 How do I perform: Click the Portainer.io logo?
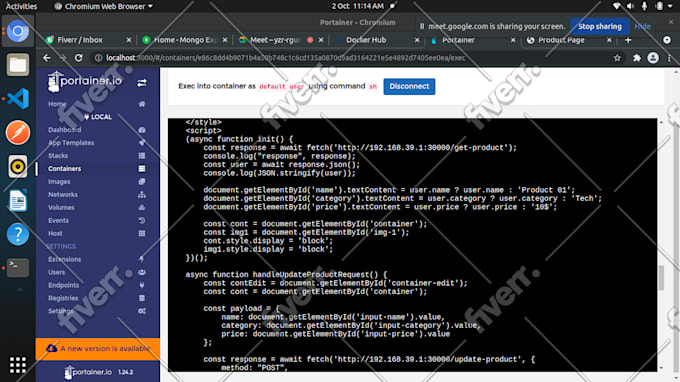(x=85, y=82)
